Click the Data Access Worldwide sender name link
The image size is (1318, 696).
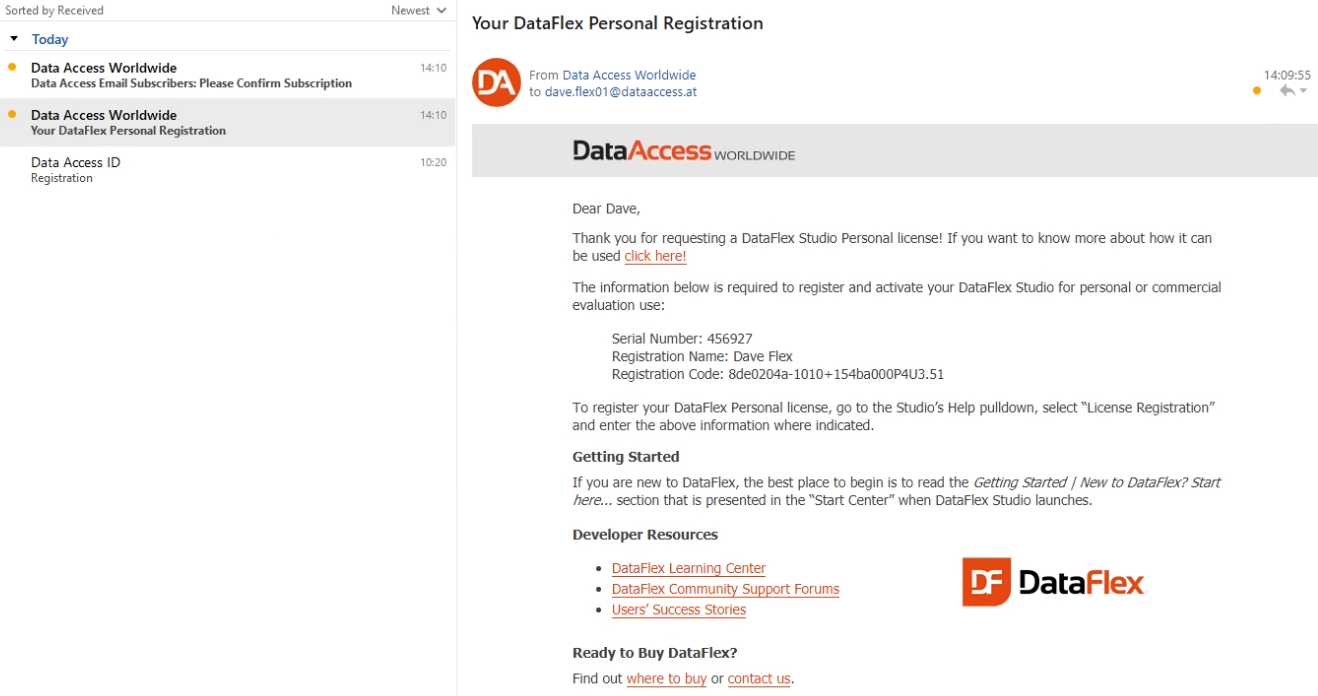[629, 75]
